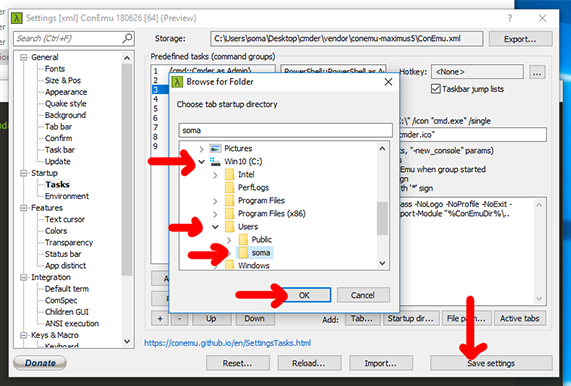Click the Intel folder icon

pyautogui.click(x=229, y=174)
